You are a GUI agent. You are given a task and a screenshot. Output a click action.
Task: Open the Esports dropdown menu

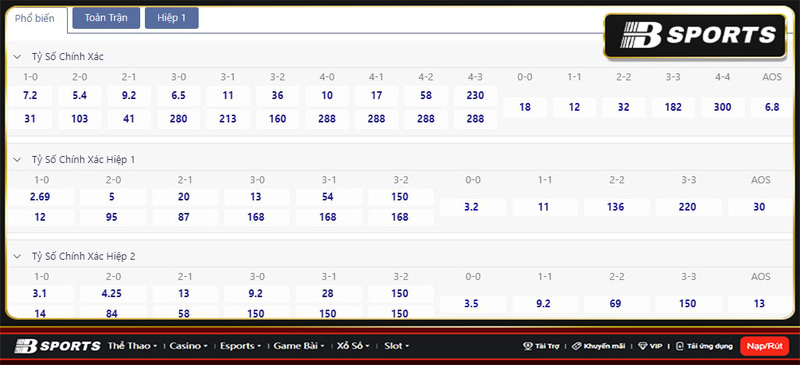click(240, 346)
